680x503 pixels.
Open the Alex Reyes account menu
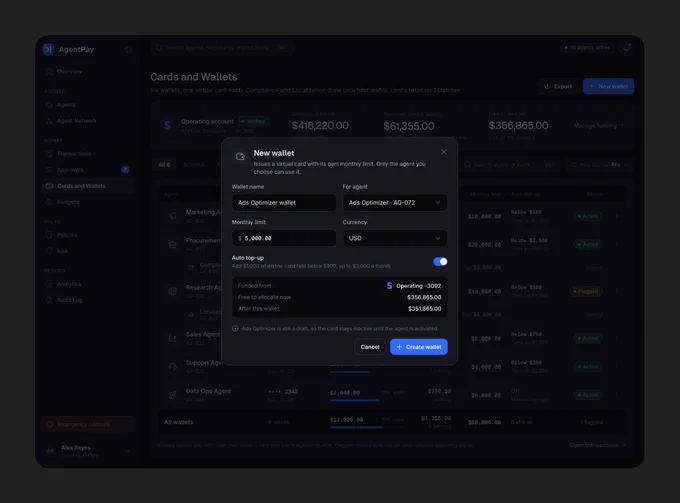coord(87,451)
